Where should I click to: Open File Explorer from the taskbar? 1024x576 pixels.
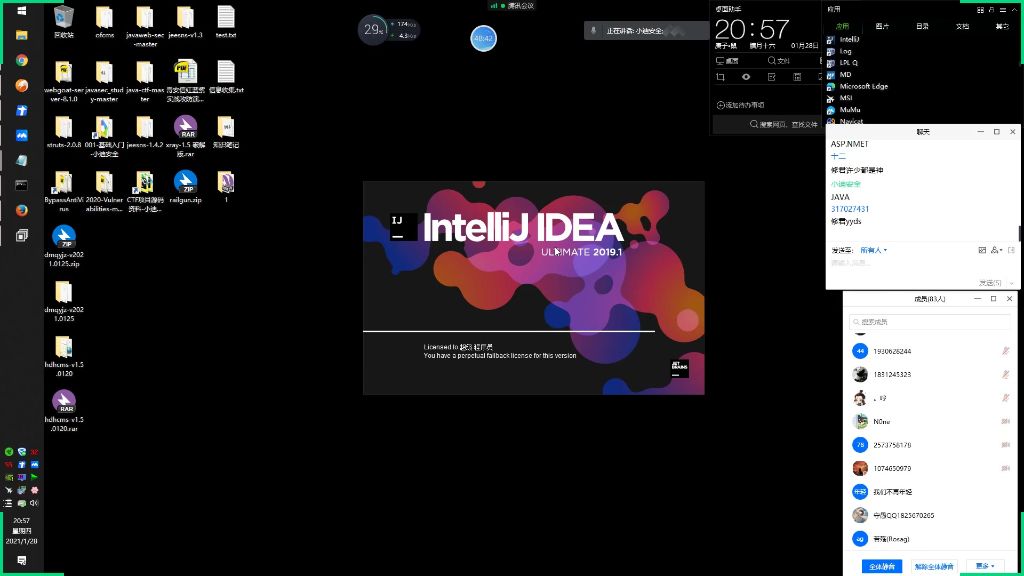tap(22, 35)
